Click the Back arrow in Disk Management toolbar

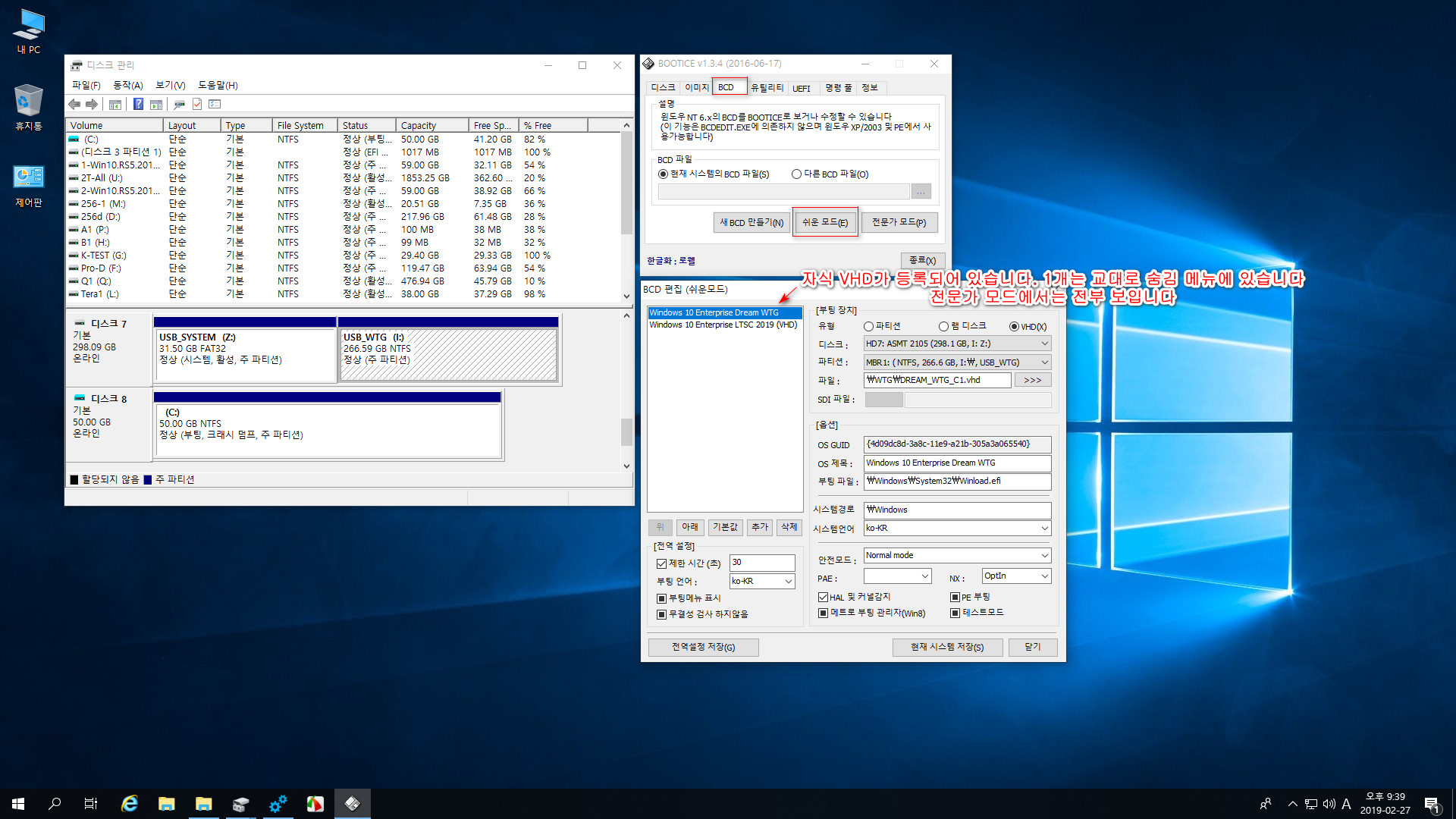tap(74, 104)
